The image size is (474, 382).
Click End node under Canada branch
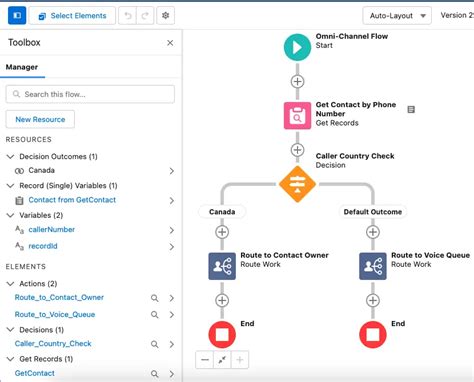tap(222, 334)
